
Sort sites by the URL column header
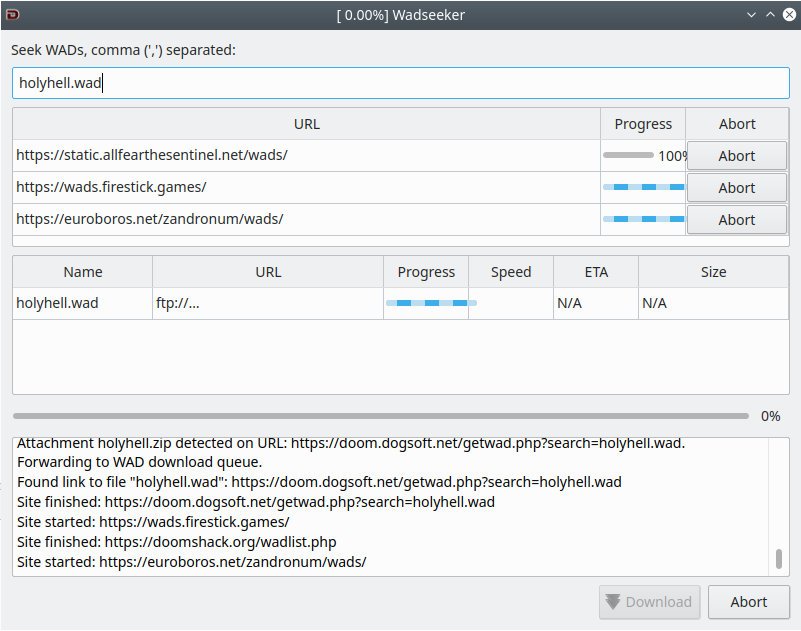307,124
